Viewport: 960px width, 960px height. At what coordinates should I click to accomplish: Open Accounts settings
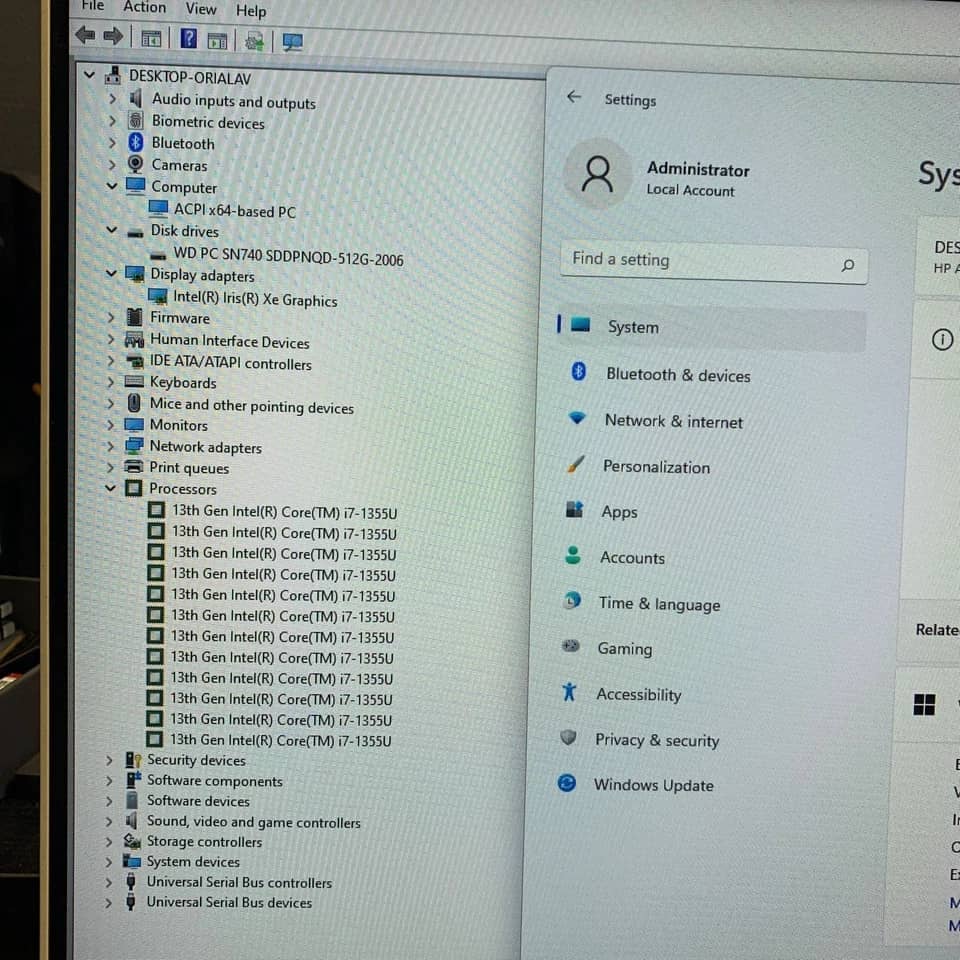point(632,558)
